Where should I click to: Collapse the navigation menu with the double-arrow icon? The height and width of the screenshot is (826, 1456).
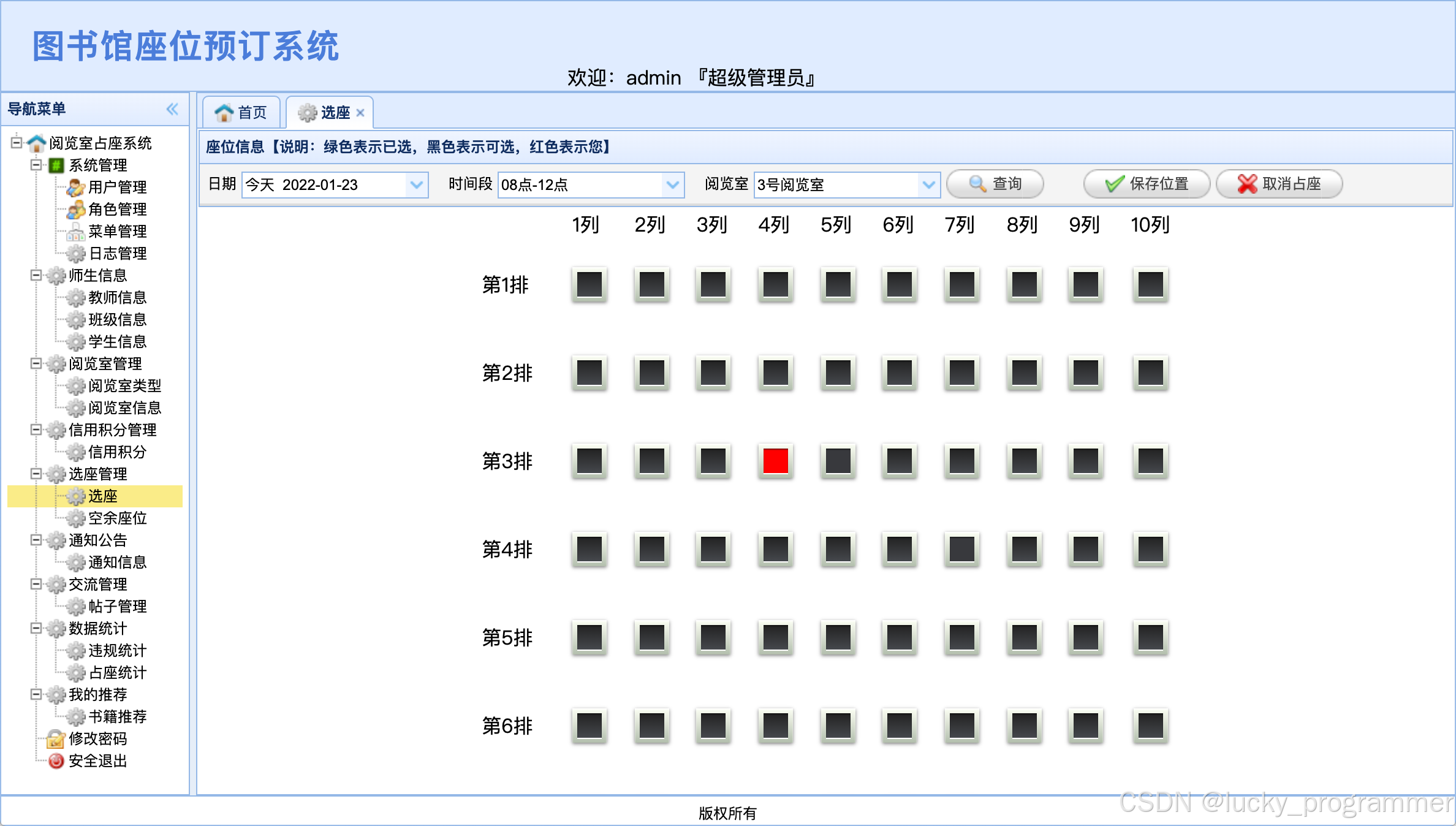point(172,109)
